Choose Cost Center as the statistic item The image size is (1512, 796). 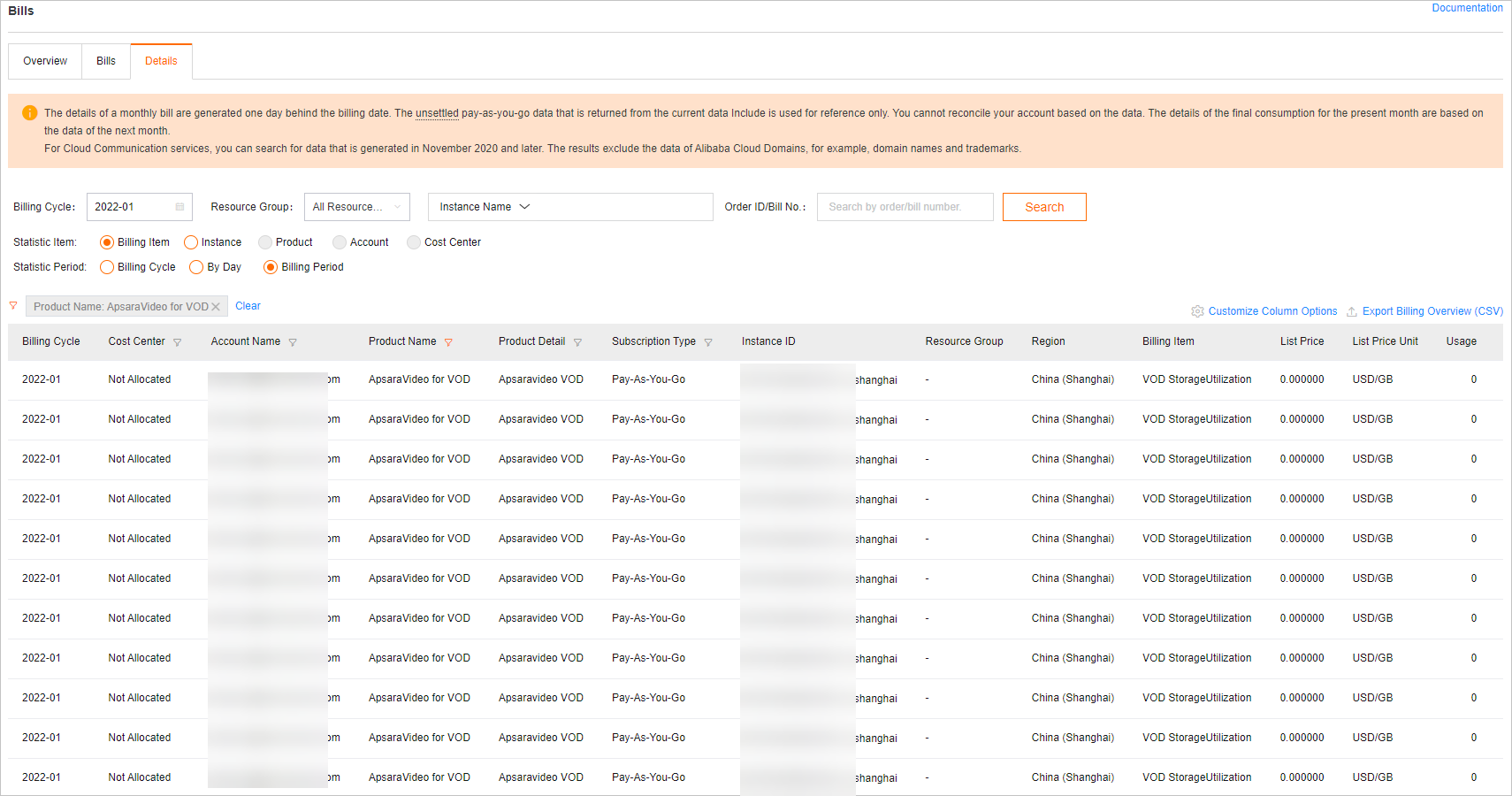pos(414,241)
